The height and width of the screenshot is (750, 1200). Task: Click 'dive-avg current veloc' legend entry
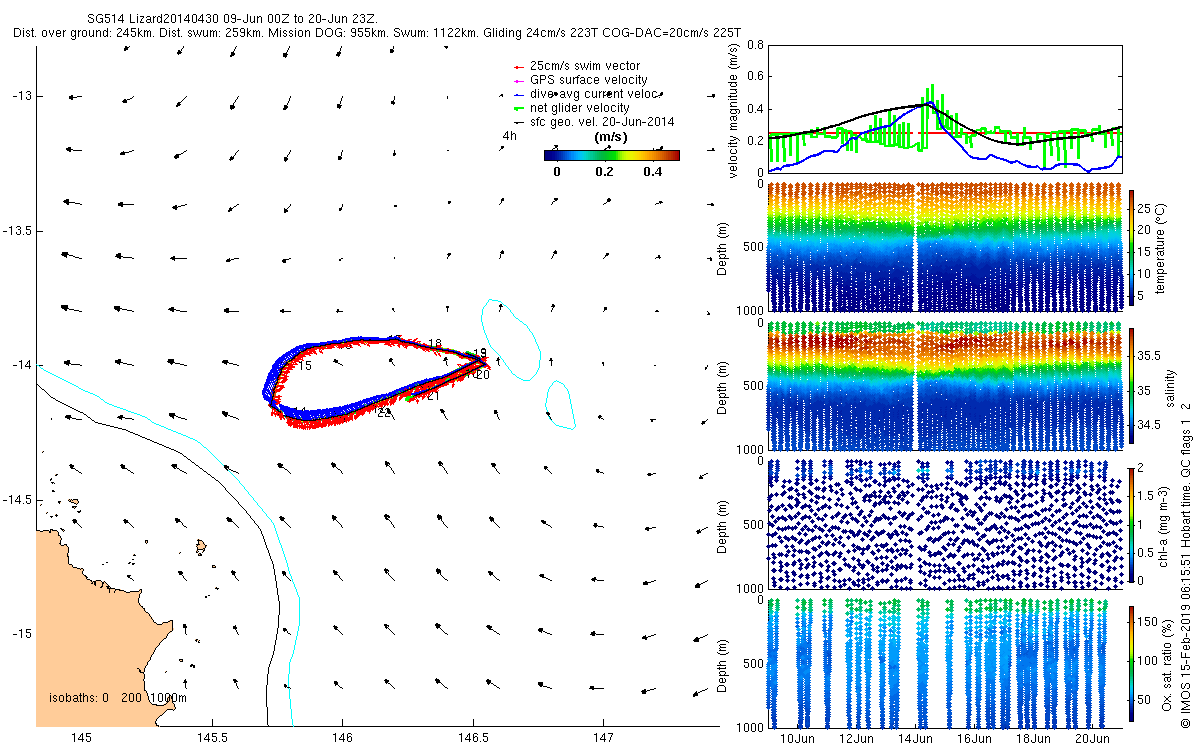pyautogui.click(x=595, y=94)
